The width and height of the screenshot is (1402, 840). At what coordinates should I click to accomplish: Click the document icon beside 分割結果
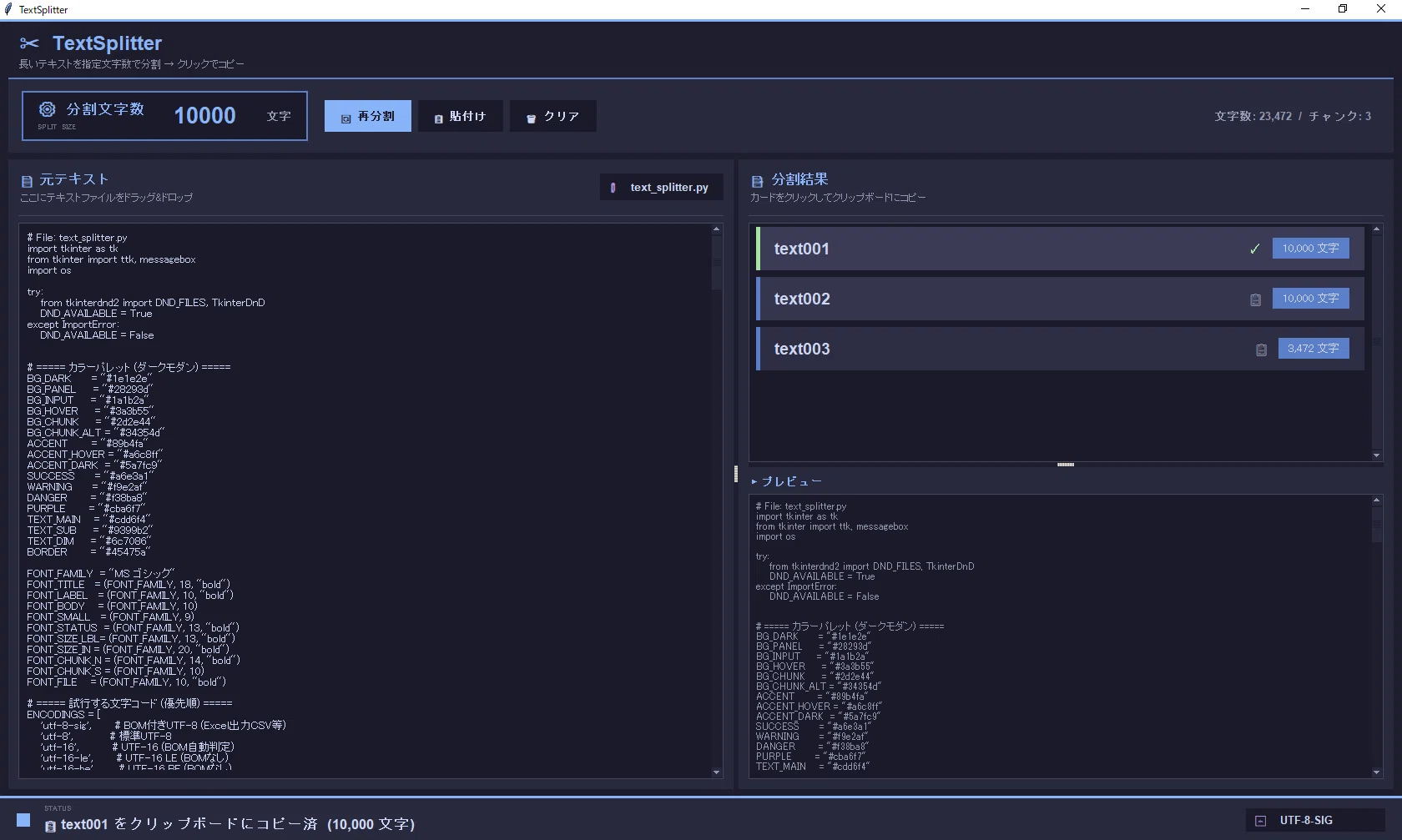point(758,181)
